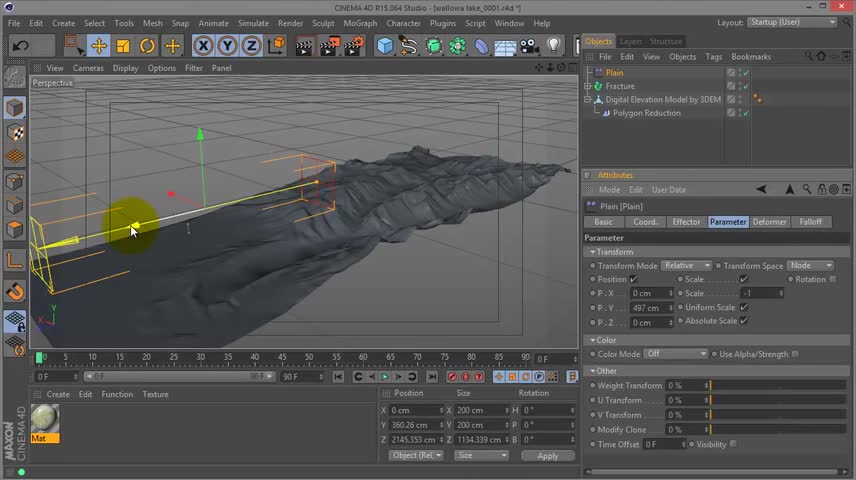Image resolution: width=856 pixels, height=480 pixels.
Task: Select the Move tool in toolbar
Action: tap(98, 46)
